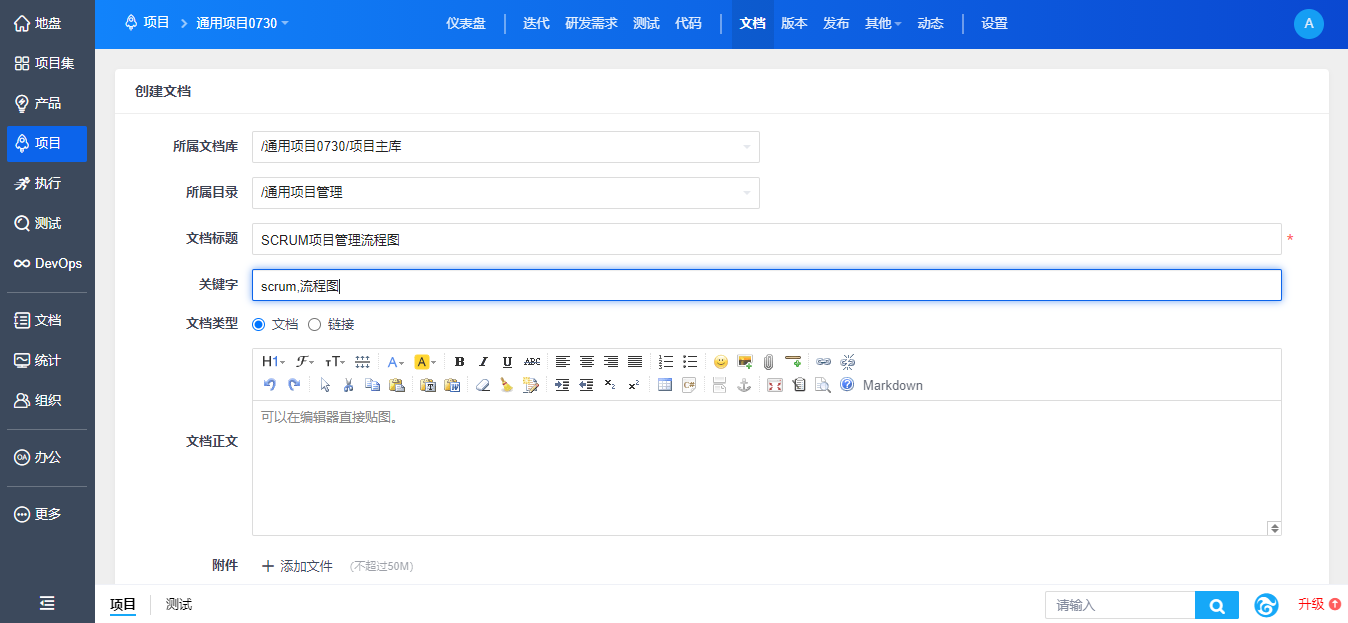The height and width of the screenshot is (623, 1348).
Task: Click the 添加文件 add attachment link
Action: 297,566
